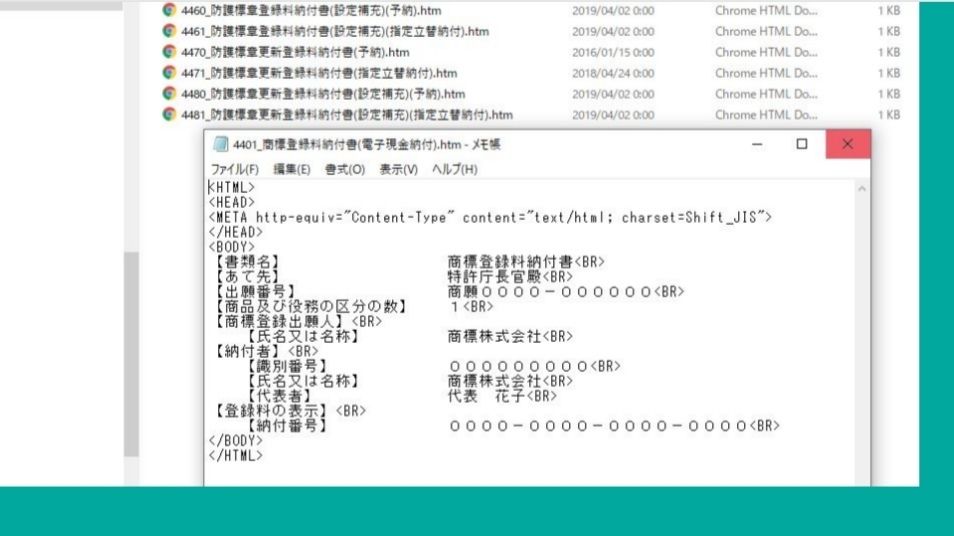Click the Chrome icon of the 4471 file
Screen dimensions: 954x536
(170, 73)
